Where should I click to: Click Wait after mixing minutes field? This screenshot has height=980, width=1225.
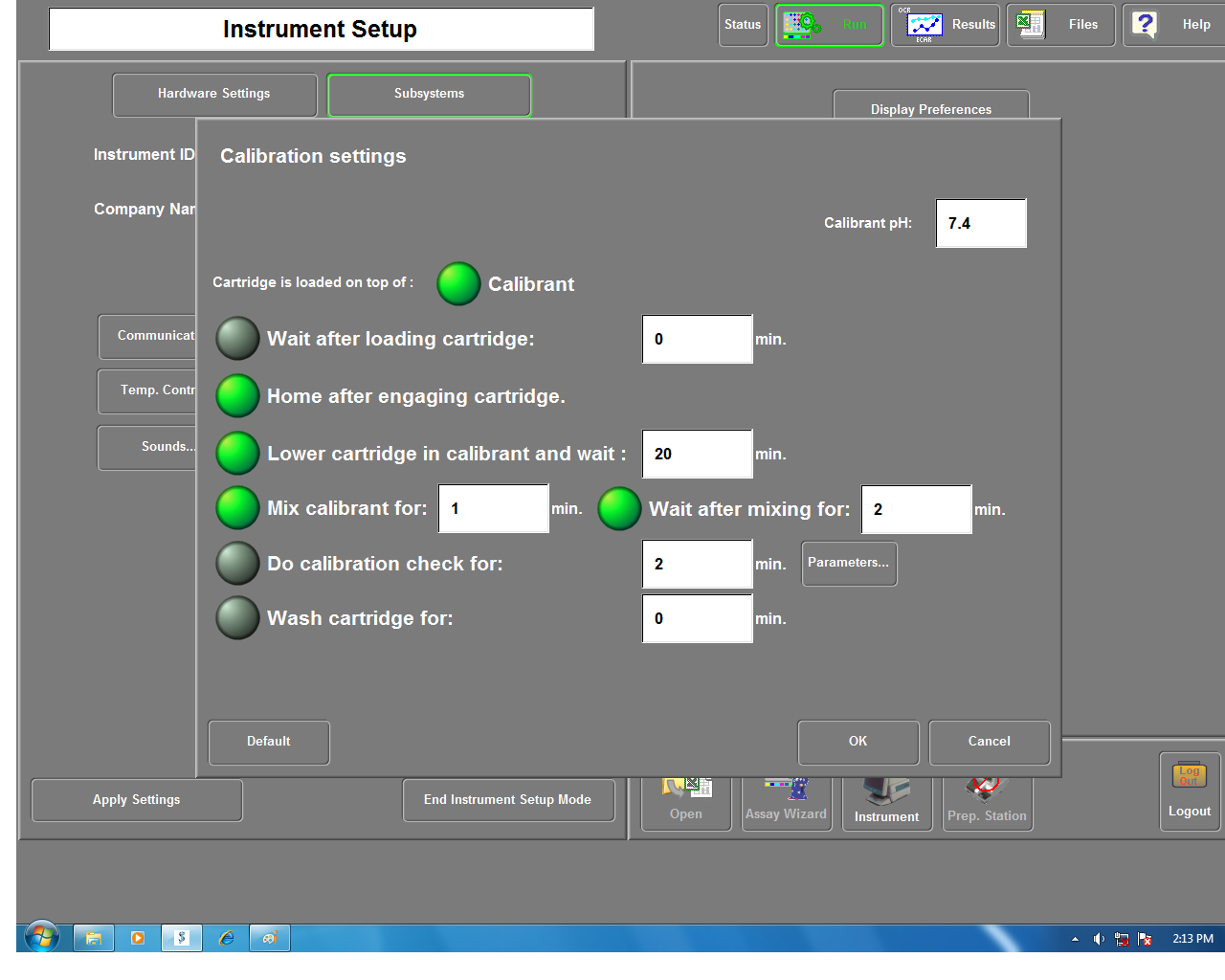pyautogui.click(x=916, y=509)
